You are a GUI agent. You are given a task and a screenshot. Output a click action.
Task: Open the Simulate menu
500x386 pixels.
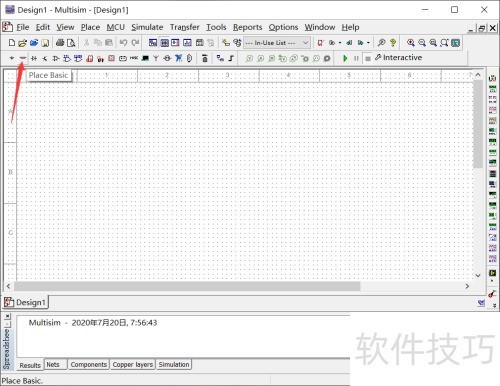tap(147, 27)
